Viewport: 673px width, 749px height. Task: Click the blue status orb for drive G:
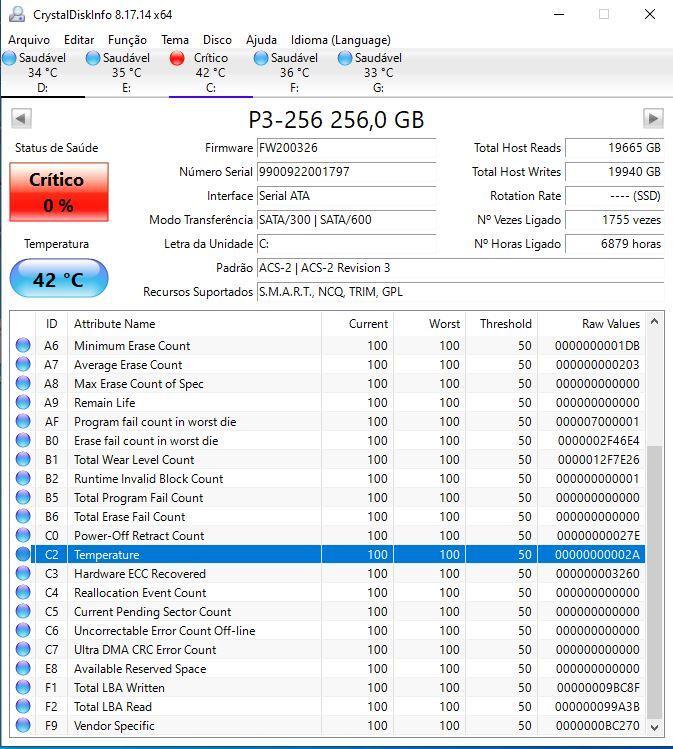[345, 58]
